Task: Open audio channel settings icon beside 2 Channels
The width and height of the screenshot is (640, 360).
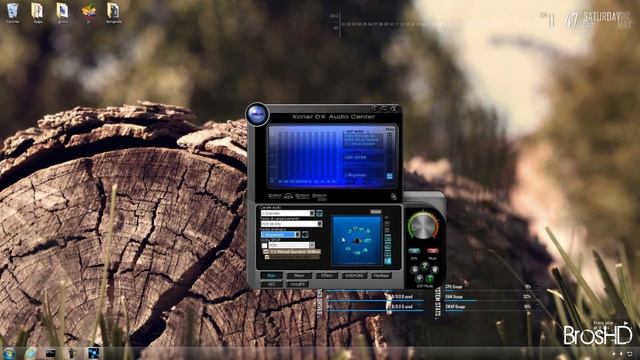Action: tap(320, 213)
